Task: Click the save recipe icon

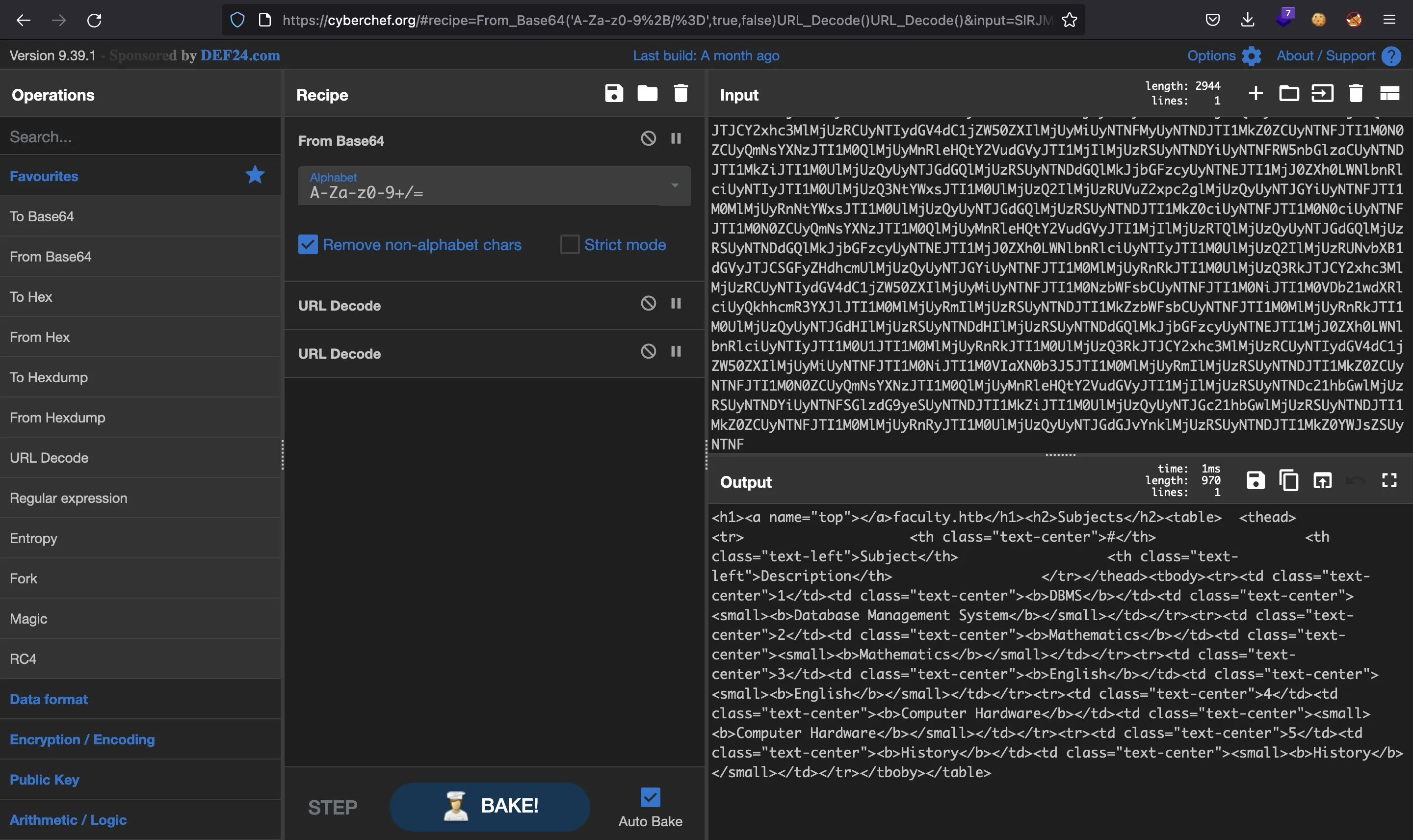Action: 614,94
